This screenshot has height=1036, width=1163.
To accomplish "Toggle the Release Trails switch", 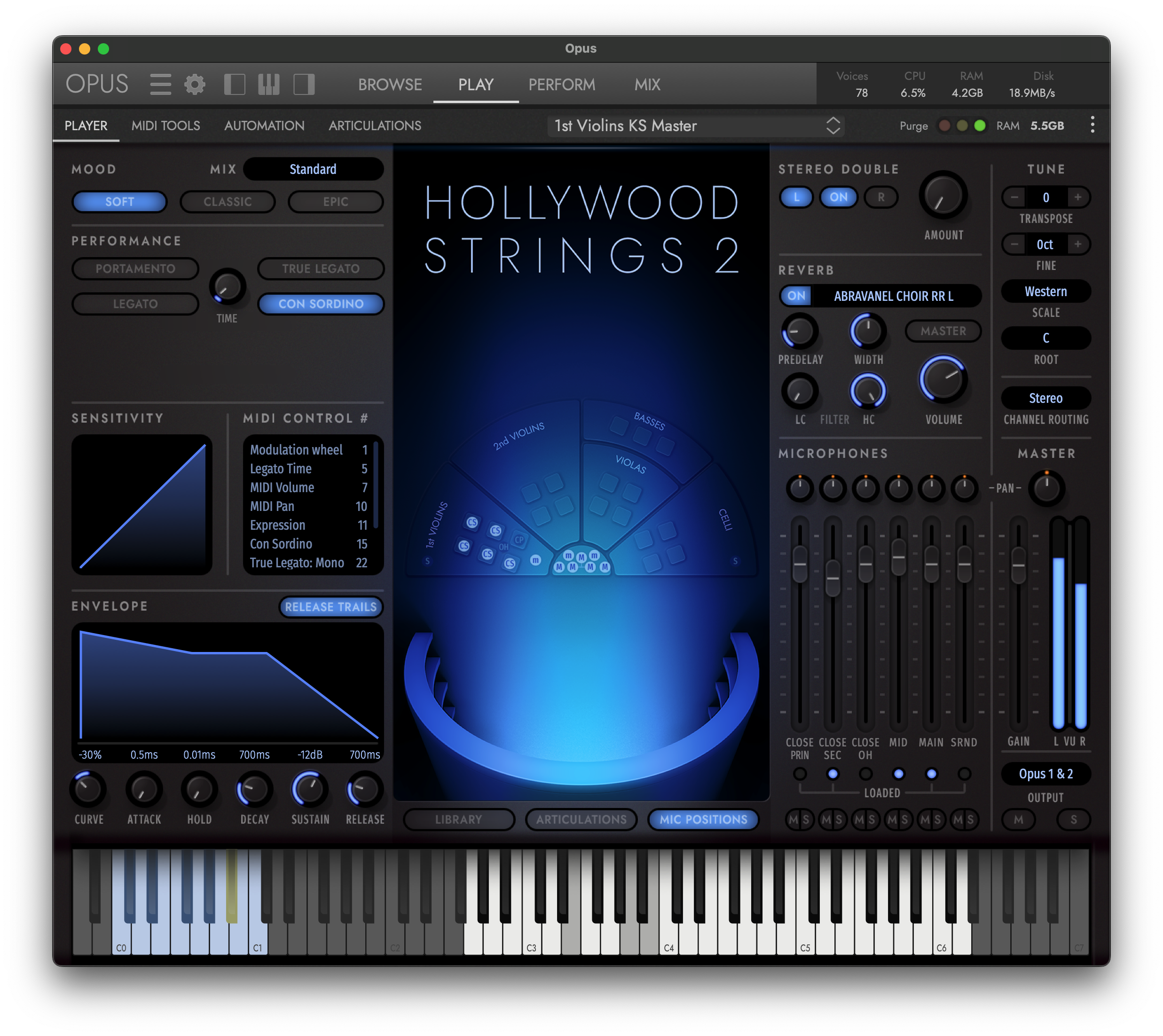I will coord(331,607).
